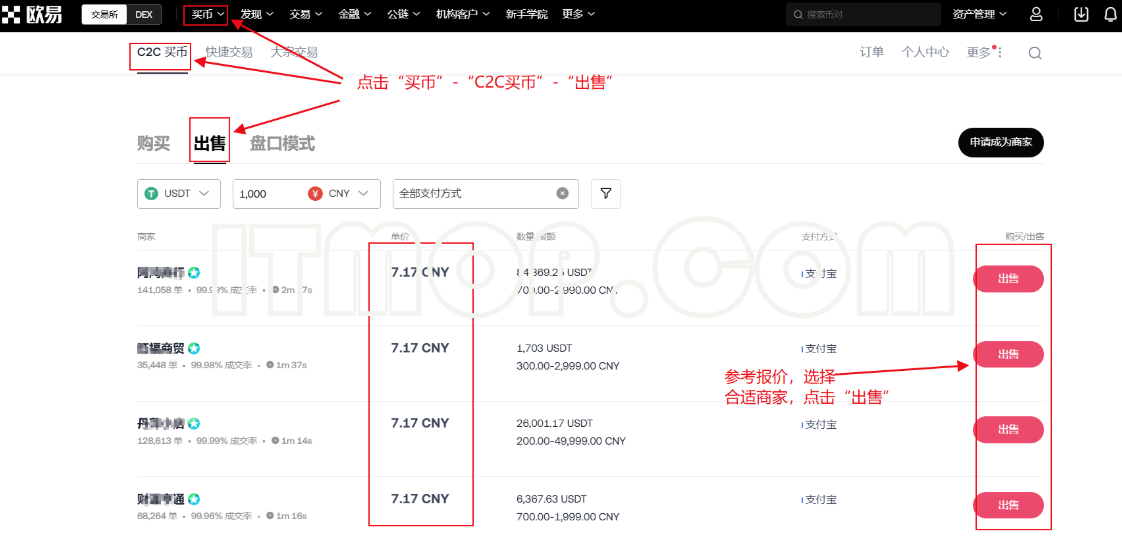The image size is (1122, 548).
Task: Select the 盘口模式 tab
Action: tap(282, 143)
